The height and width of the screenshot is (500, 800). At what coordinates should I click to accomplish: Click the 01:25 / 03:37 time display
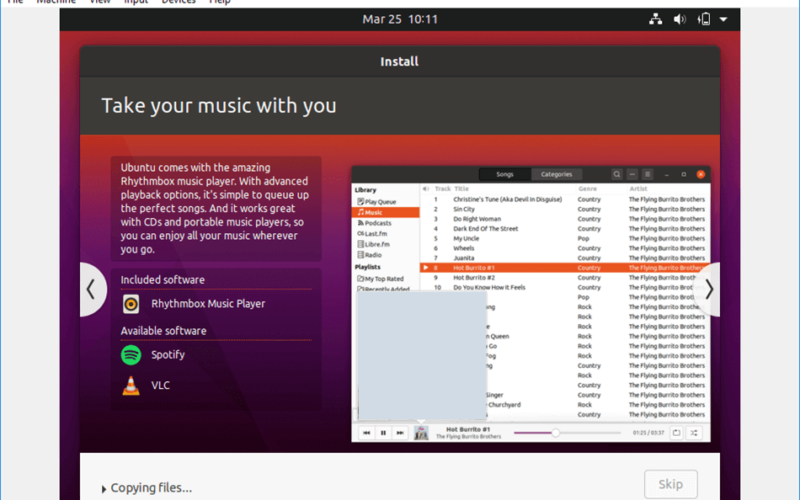(648, 433)
